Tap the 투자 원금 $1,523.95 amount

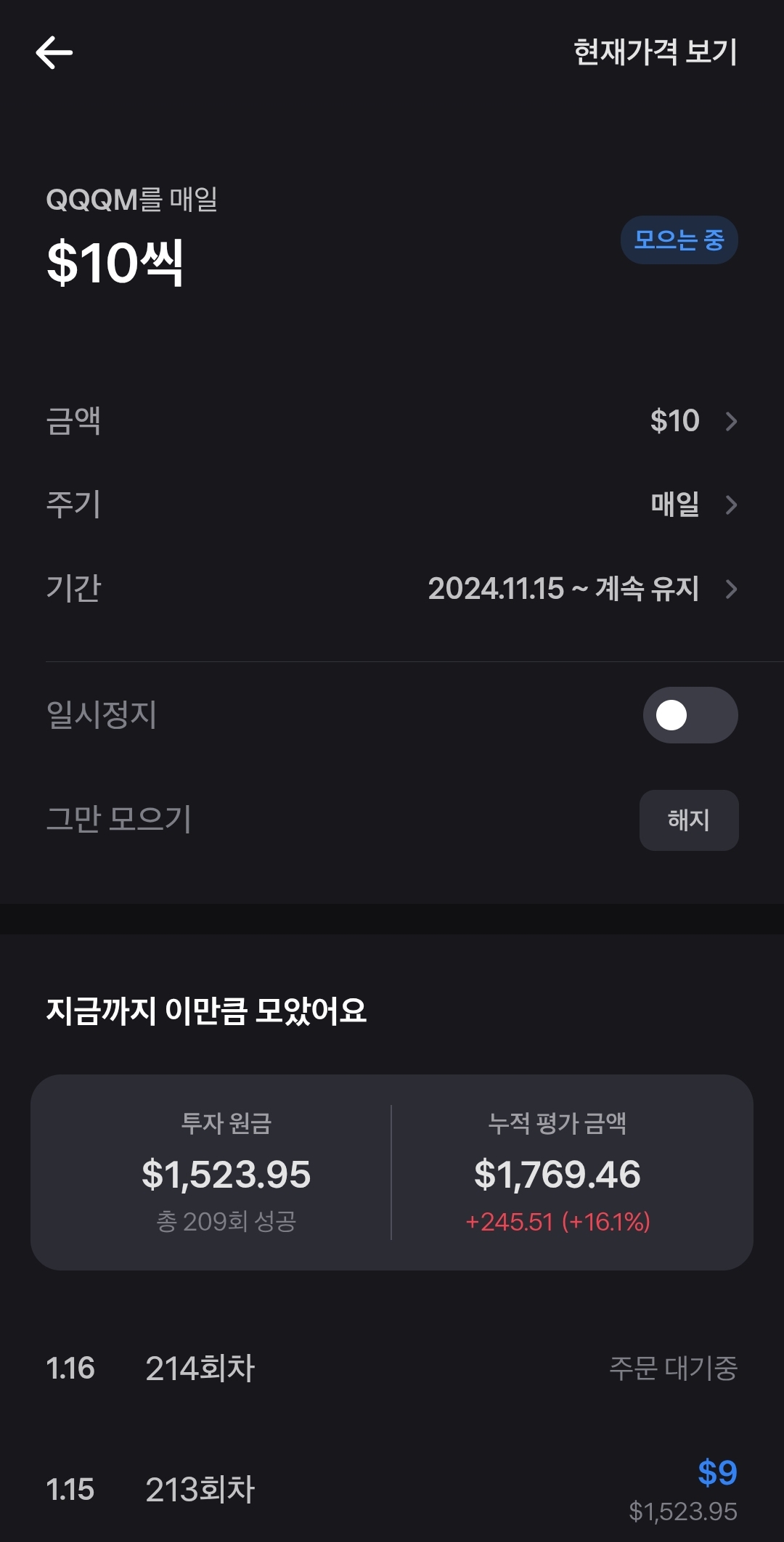226,1174
